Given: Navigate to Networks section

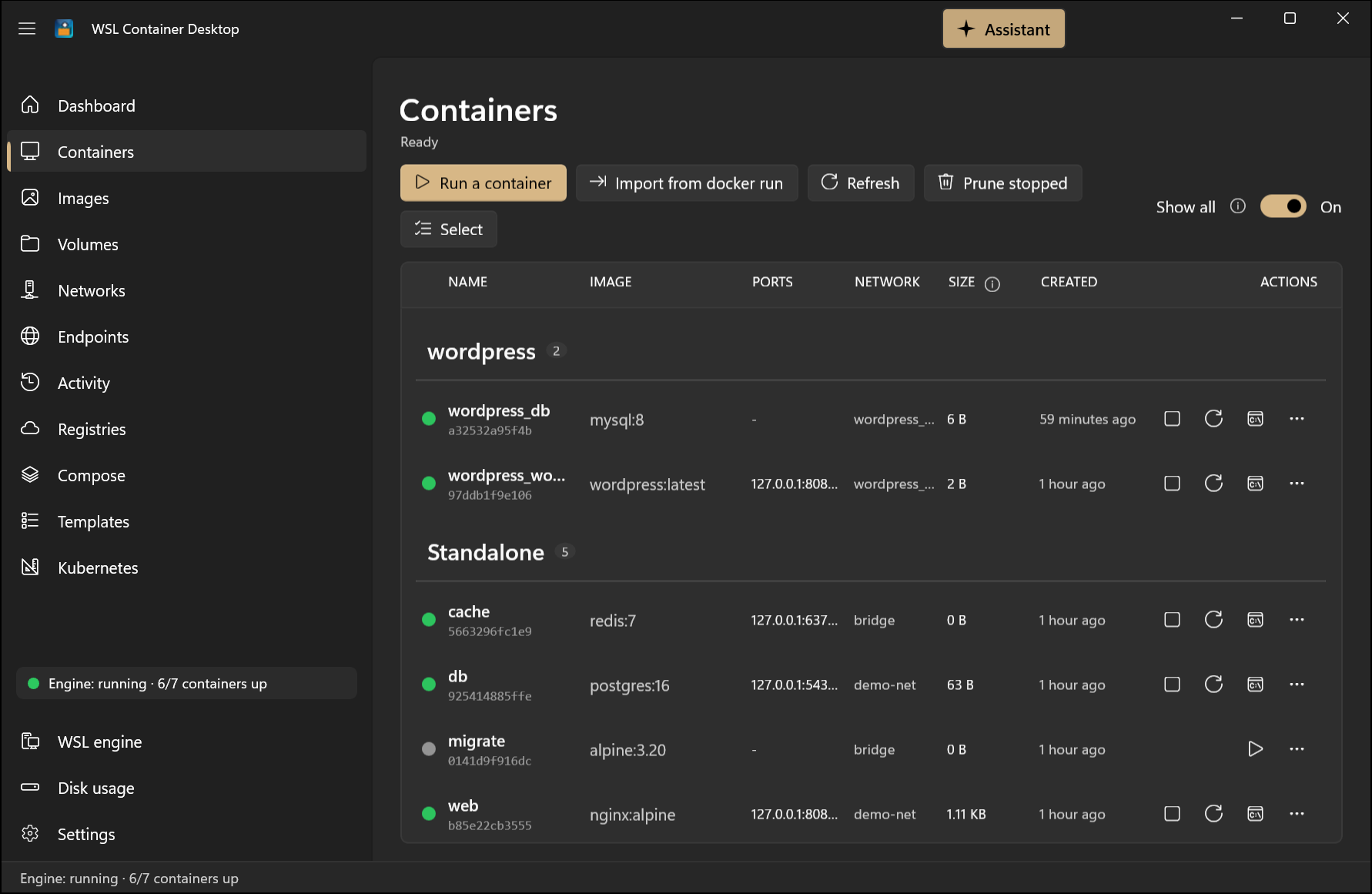Looking at the screenshot, I should pos(186,290).
